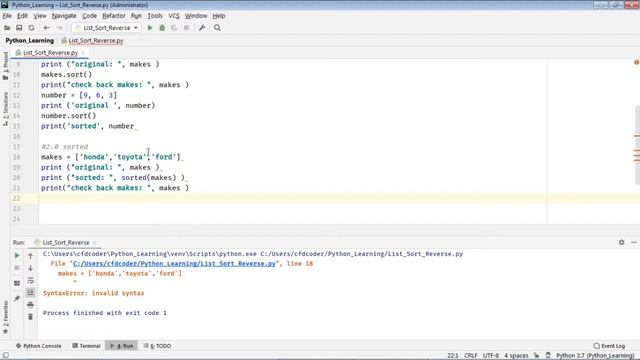Viewport: 640px width, 360px height.
Task: Save all files with the disk icon
Action: tap(19, 28)
